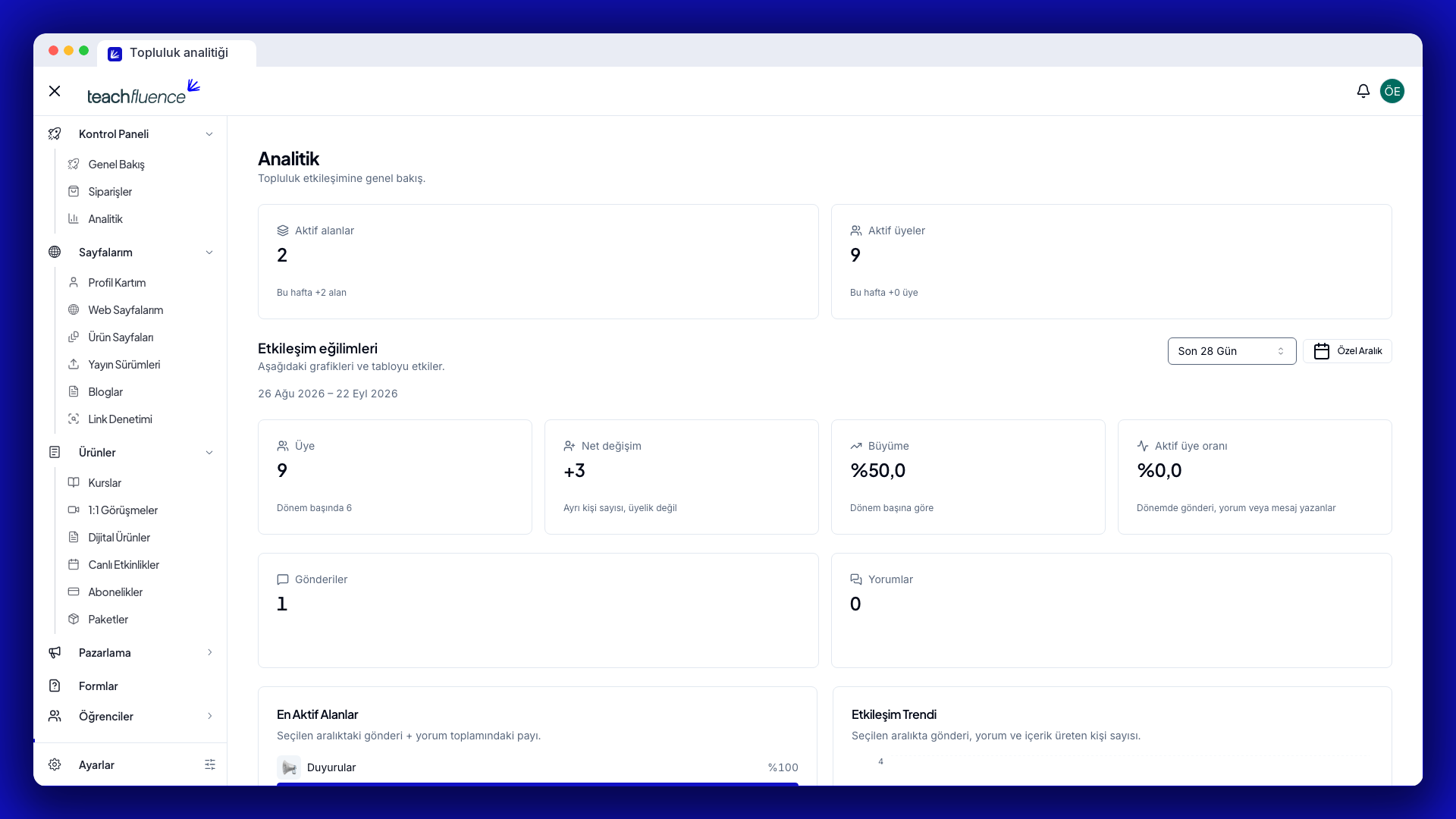Open the ÖE user avatar menu

pyautogui.click(x=1392, y=91)
